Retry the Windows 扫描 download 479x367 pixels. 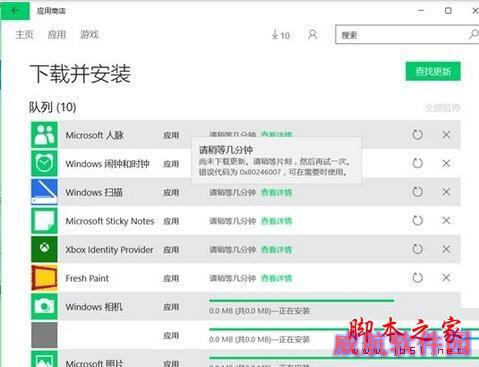(x=417, y=192)
